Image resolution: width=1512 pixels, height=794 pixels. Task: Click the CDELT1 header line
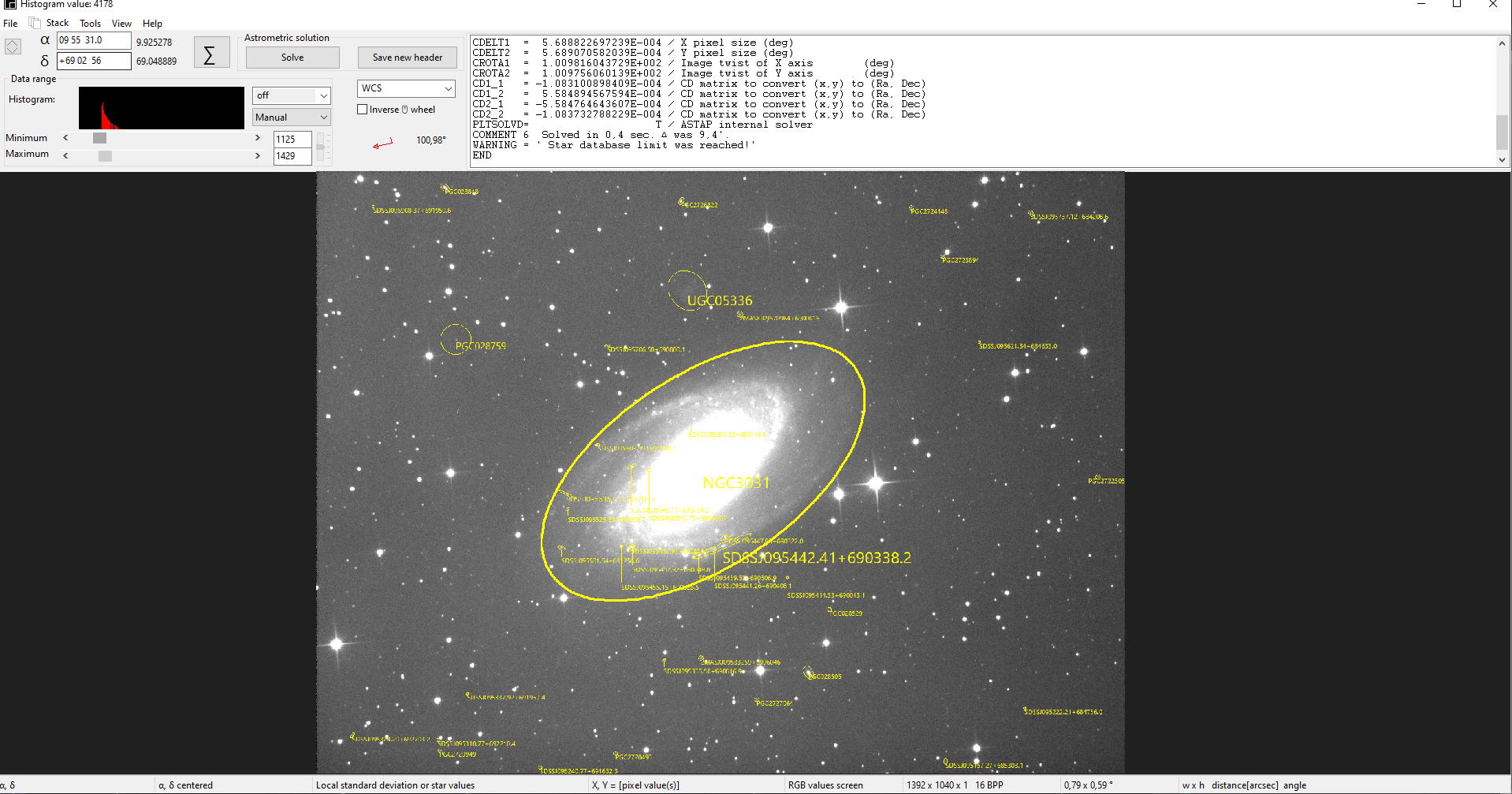pyautogui.click(x=632, y=43)
